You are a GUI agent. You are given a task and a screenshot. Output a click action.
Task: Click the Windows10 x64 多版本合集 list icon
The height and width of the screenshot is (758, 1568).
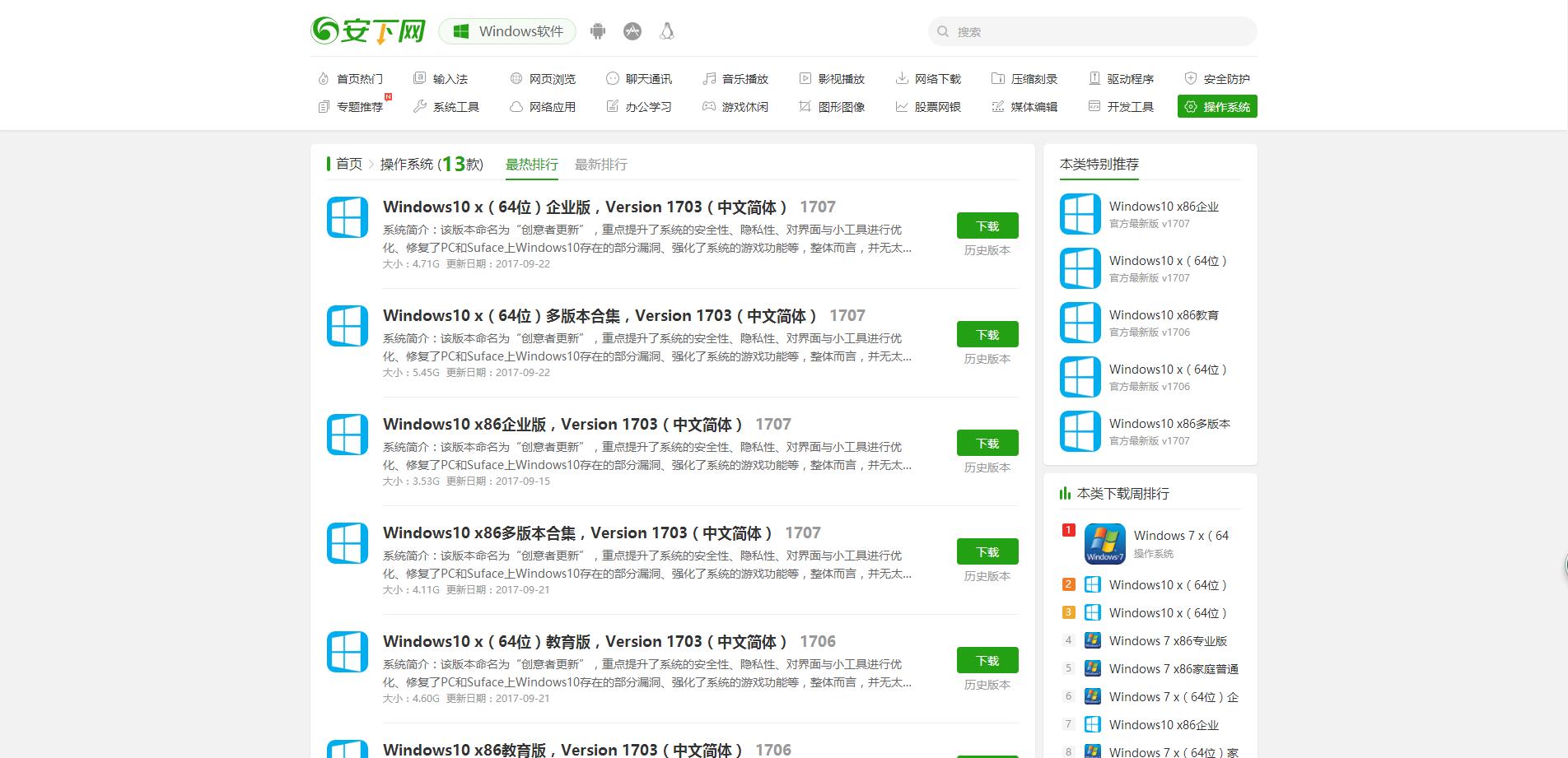coord(348,326)
